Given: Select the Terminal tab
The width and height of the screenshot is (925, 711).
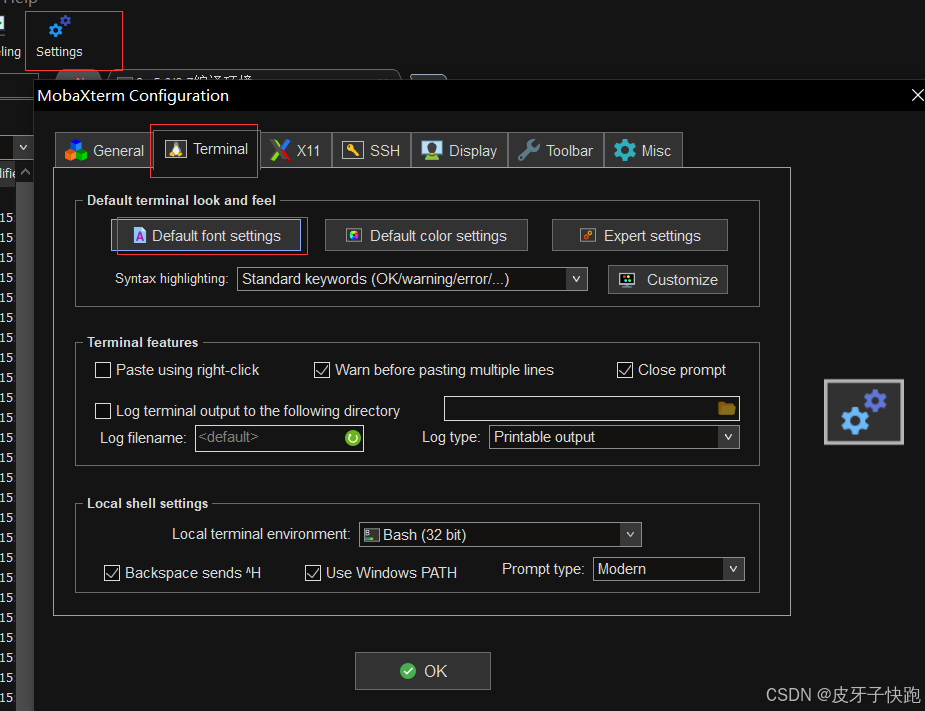Looking at the screenshot, I should [206, 149].
